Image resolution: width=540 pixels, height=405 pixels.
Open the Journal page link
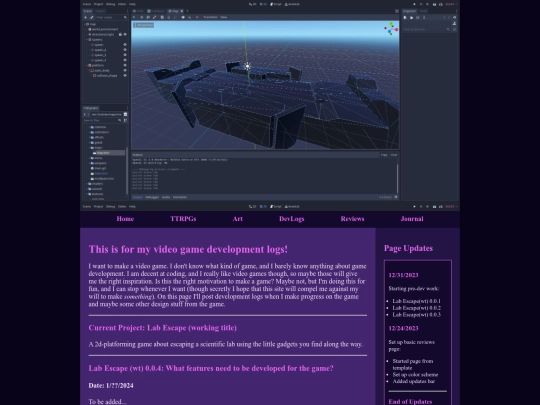[412, 219]
